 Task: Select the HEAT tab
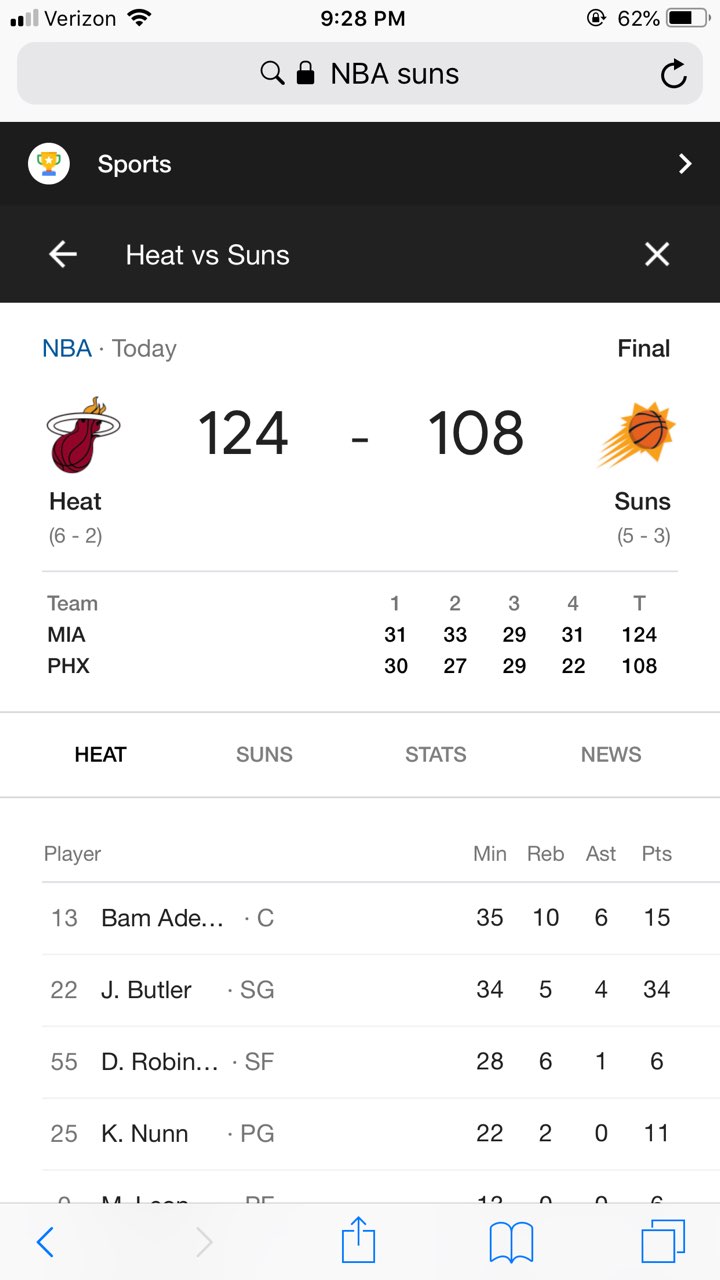pyautogui.click(x=100, y=755)
